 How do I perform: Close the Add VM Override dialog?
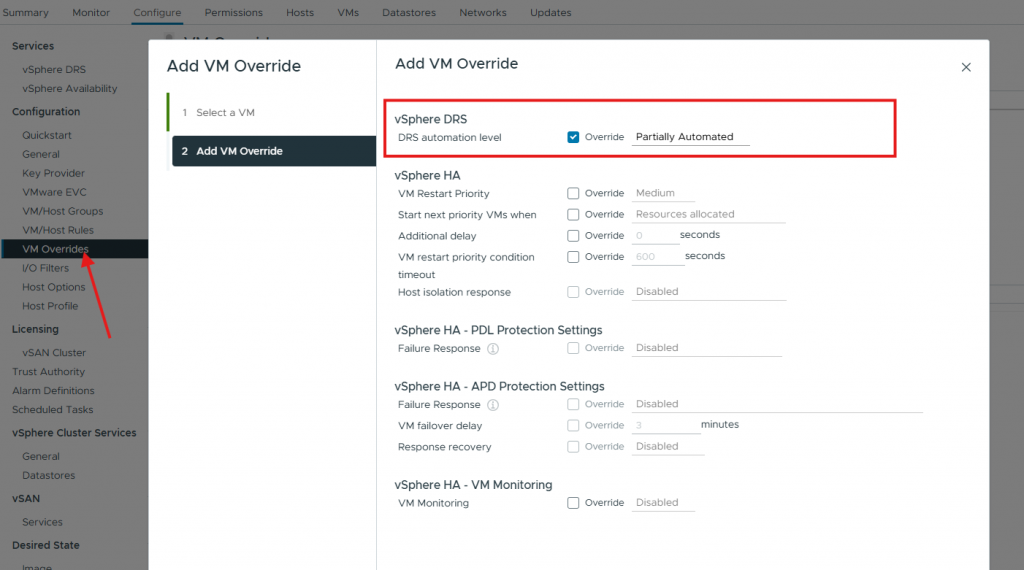click(x=966, y=67)
